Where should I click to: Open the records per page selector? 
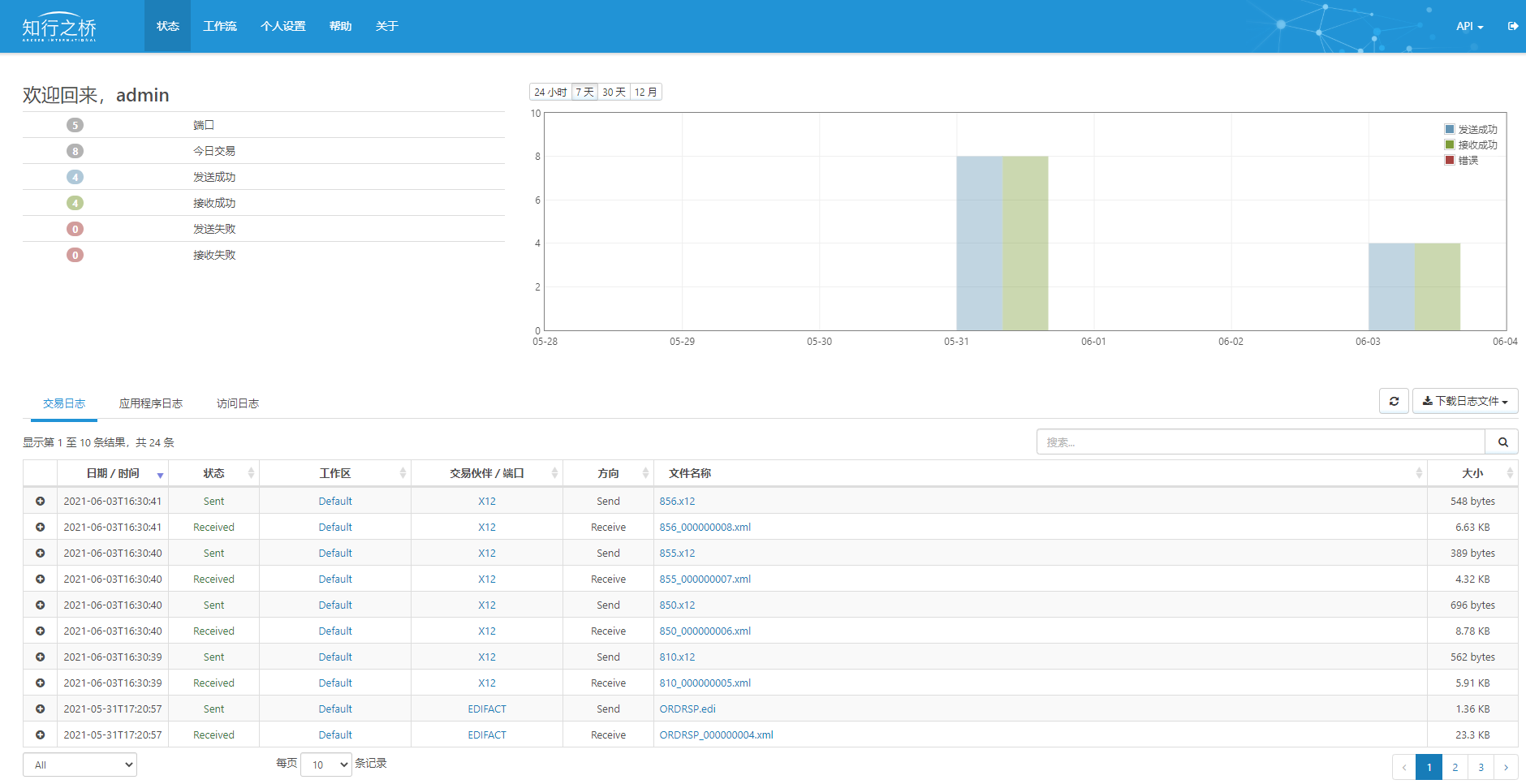click(325, 765)
